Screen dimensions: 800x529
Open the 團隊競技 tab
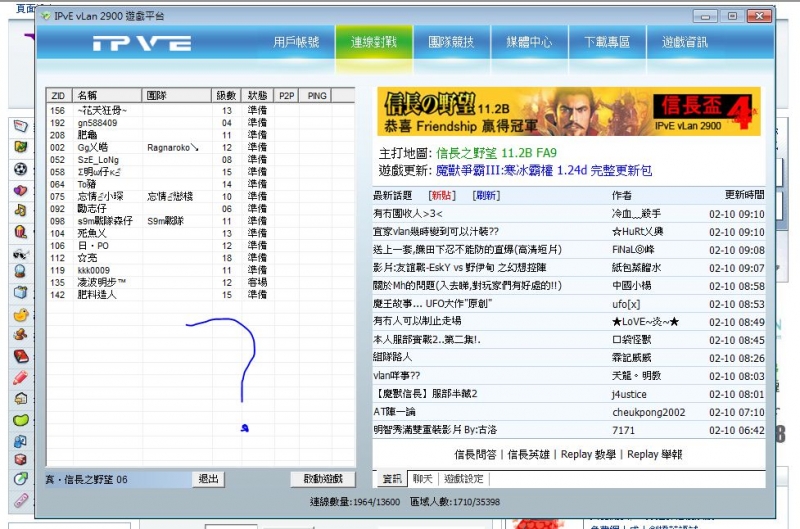tap(451, 42)
